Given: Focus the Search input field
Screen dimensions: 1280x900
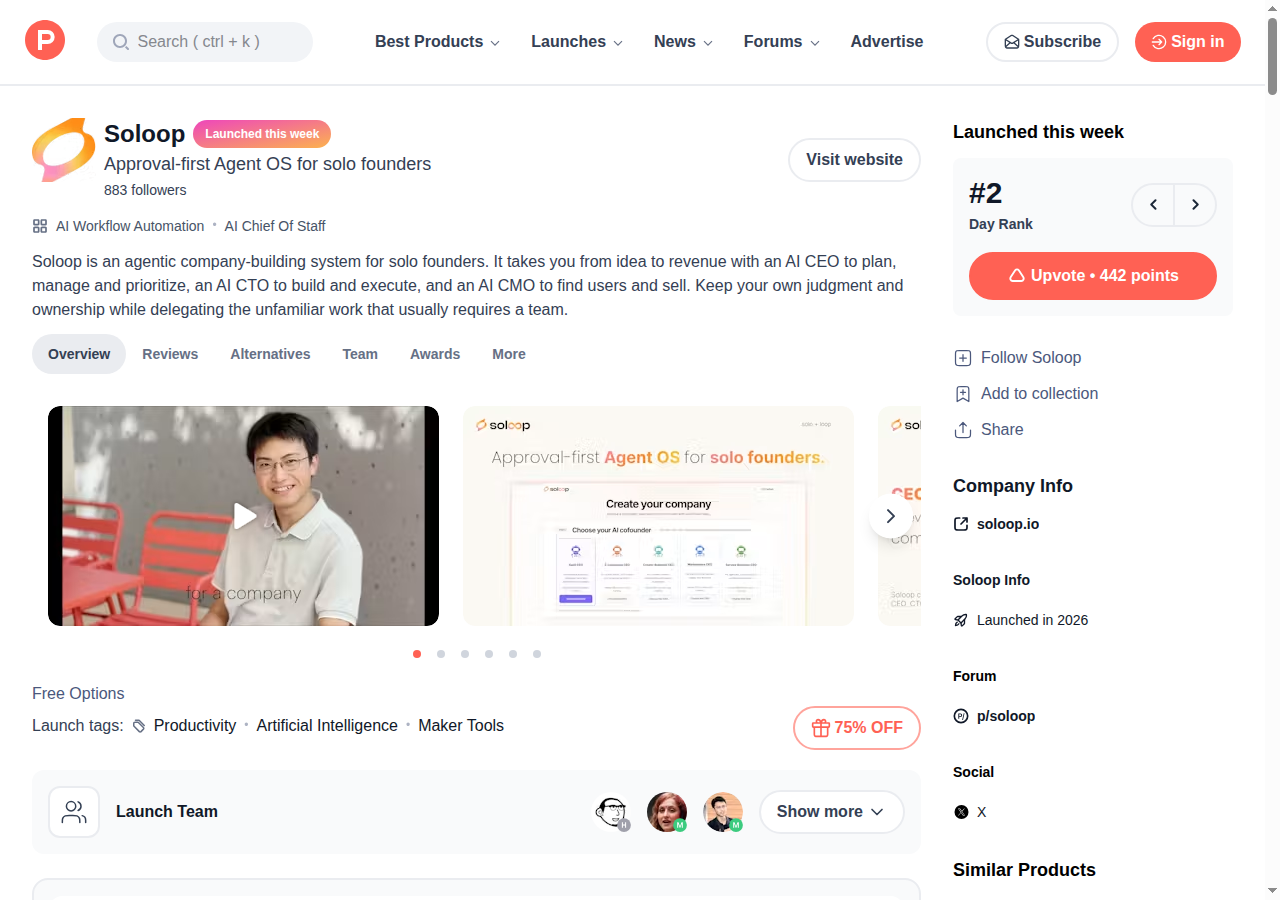Looking at the screenshot, I should point(205,42).
